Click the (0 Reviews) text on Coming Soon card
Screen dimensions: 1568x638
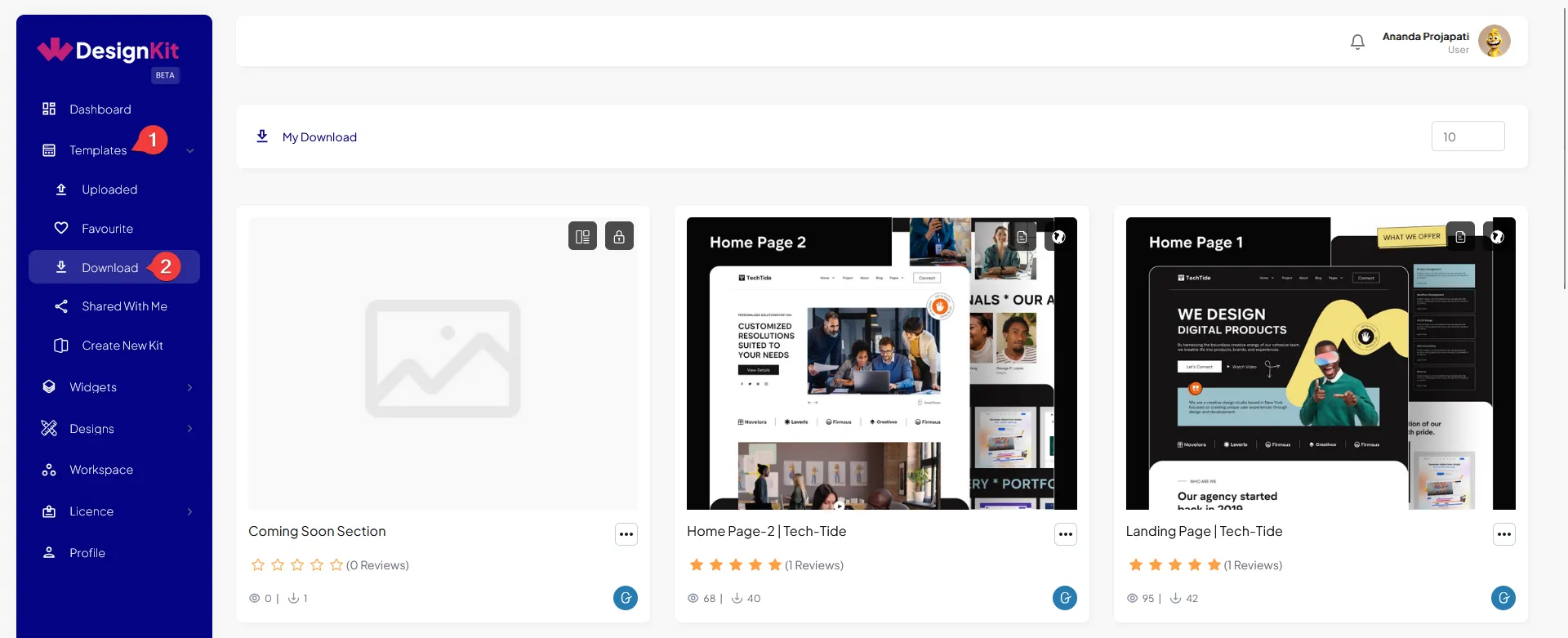[377, 565]
